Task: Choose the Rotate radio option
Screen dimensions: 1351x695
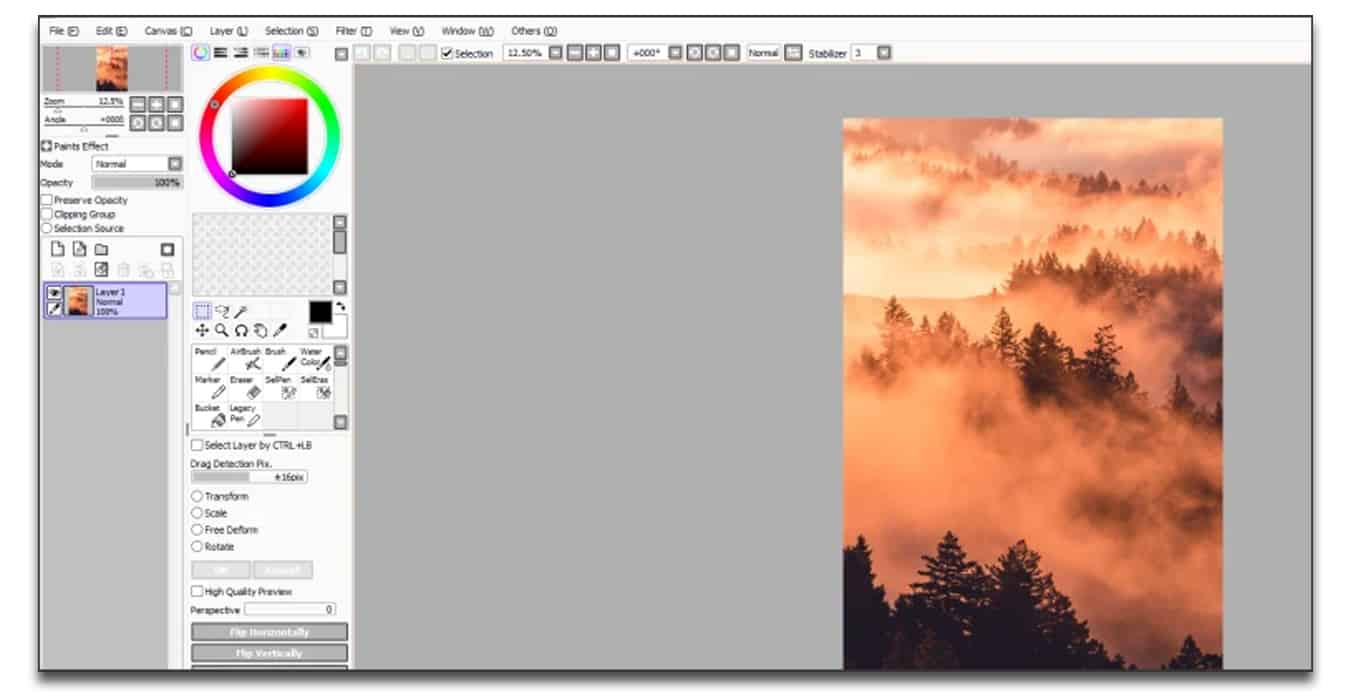Action: pyautogui.click(x=197, y=547)
